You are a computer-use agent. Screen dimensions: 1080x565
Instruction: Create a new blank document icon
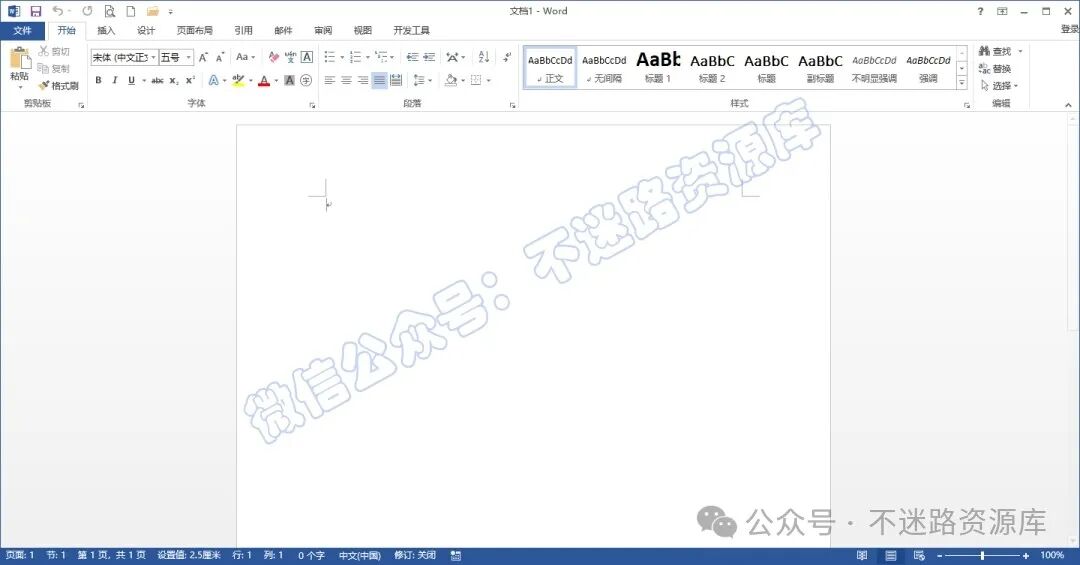[131, 11]
